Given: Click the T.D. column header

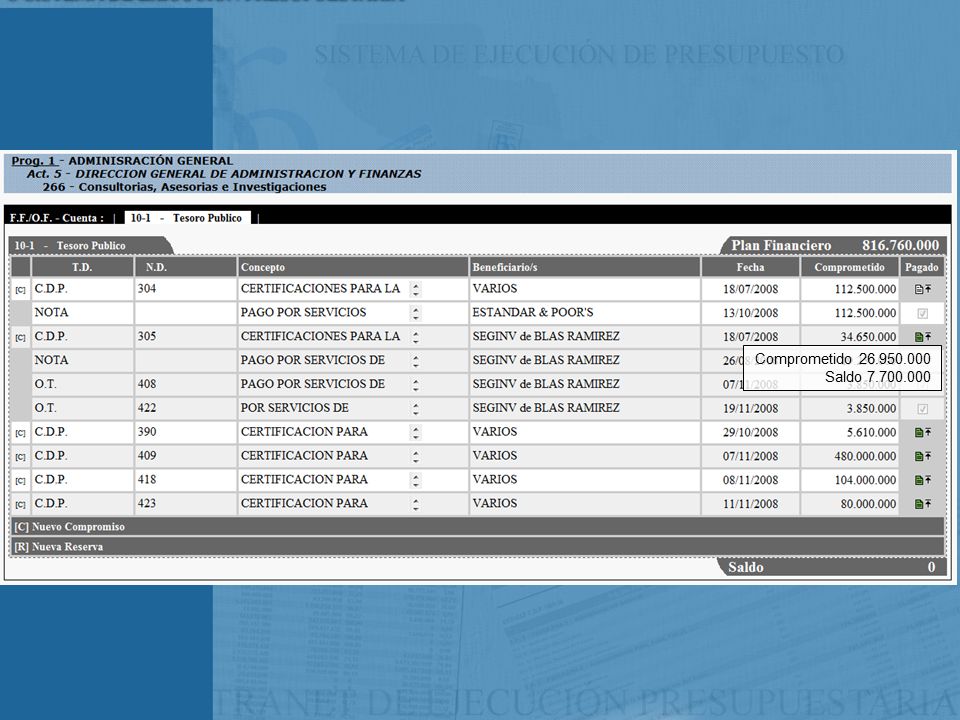Looking at the screenshot, I should click(x=82, y=267).
